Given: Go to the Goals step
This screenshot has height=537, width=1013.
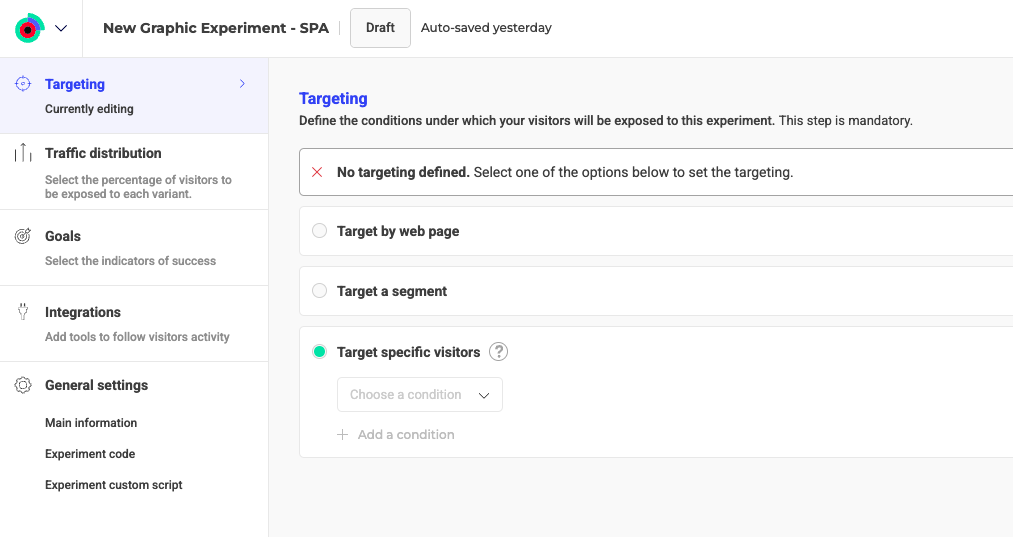Looking at the screenshot, I should (x=63, y=237).
